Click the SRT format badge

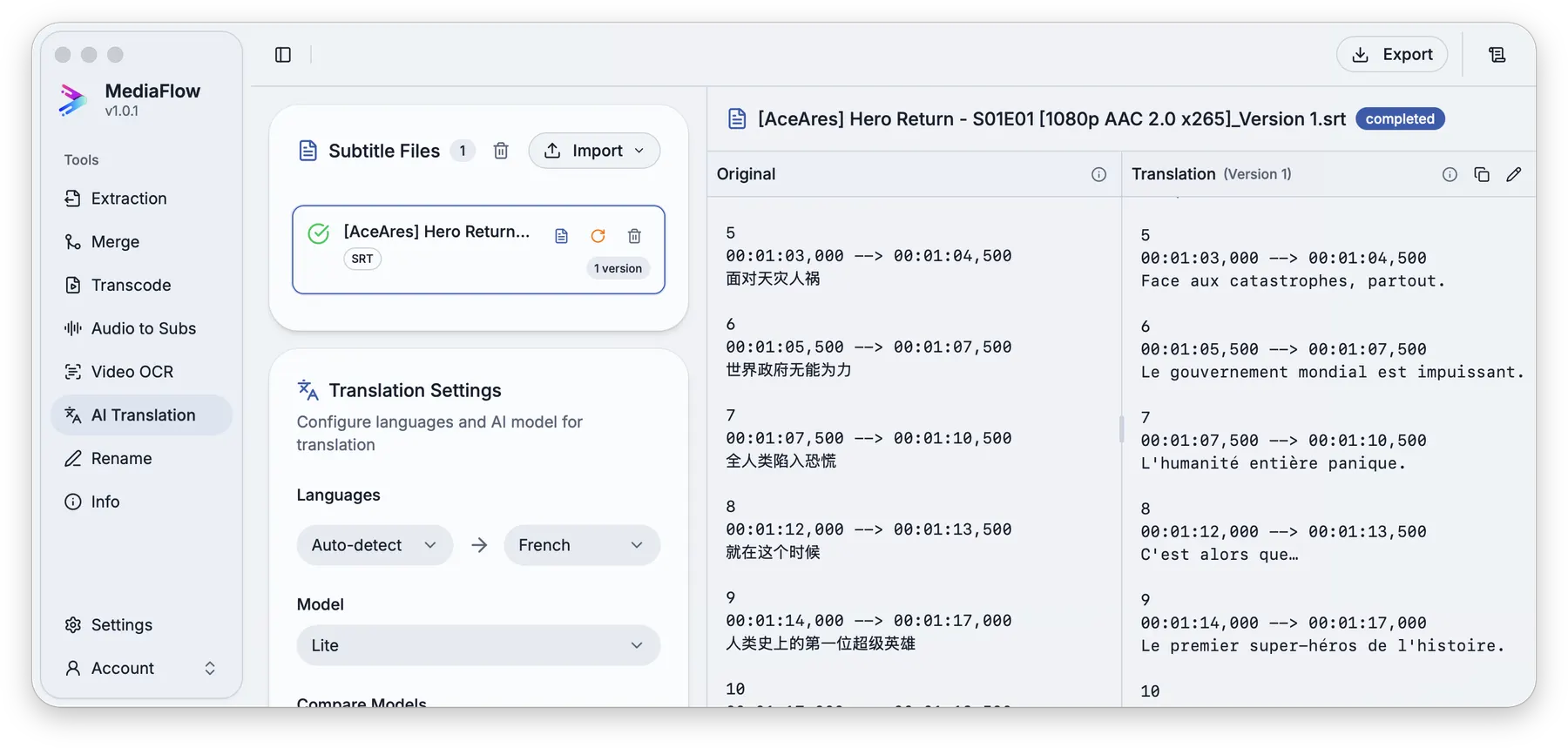(x=362, y=259)
